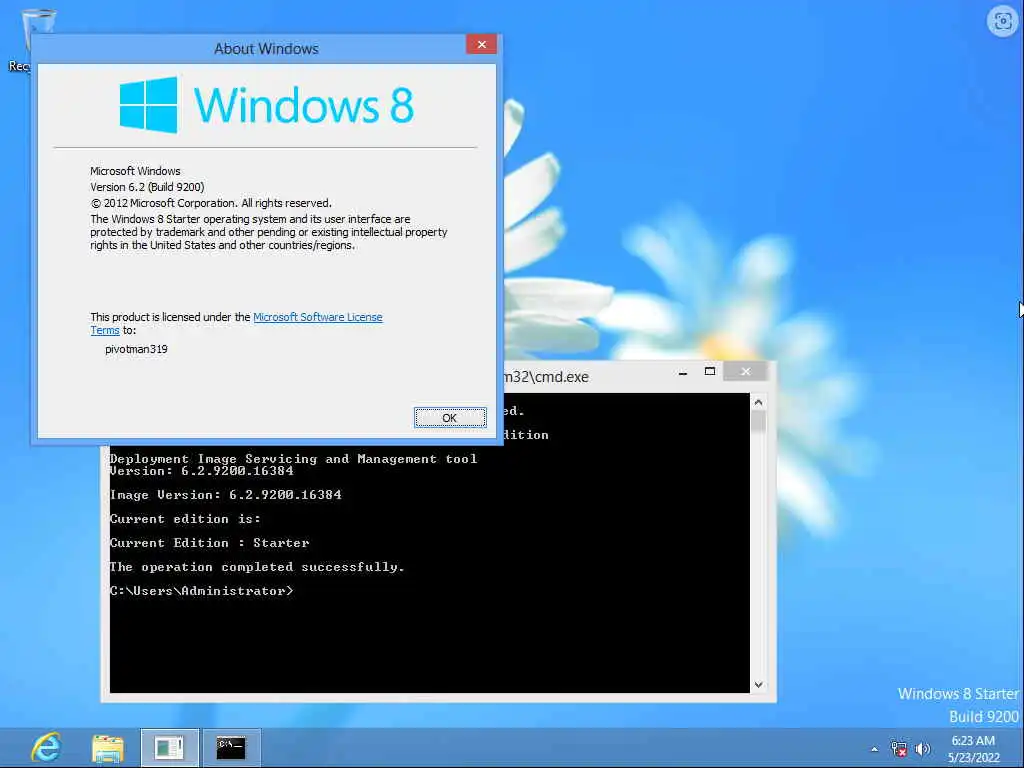The width and height of the screenshot is (1024, 768).
Task: Click the 'Current edition is:' line in cmd
Action: click(x=185, y=519)
